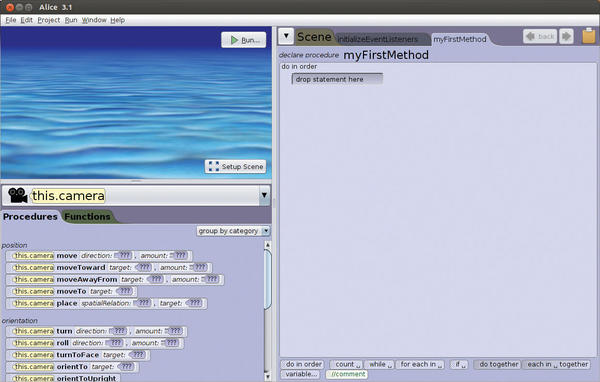
Task: Open the Project menu
Action: click(49, 20)
